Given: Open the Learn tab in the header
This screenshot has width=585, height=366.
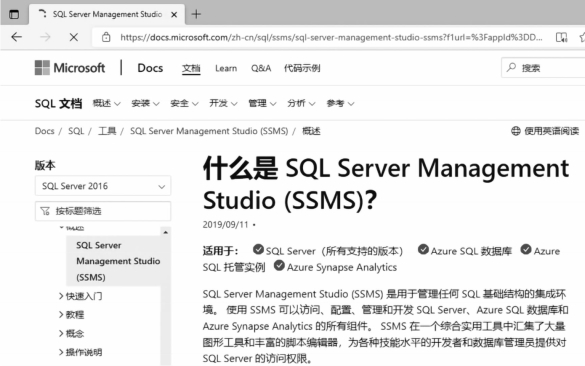Looking at the screenshot, I should pos(226,68).
